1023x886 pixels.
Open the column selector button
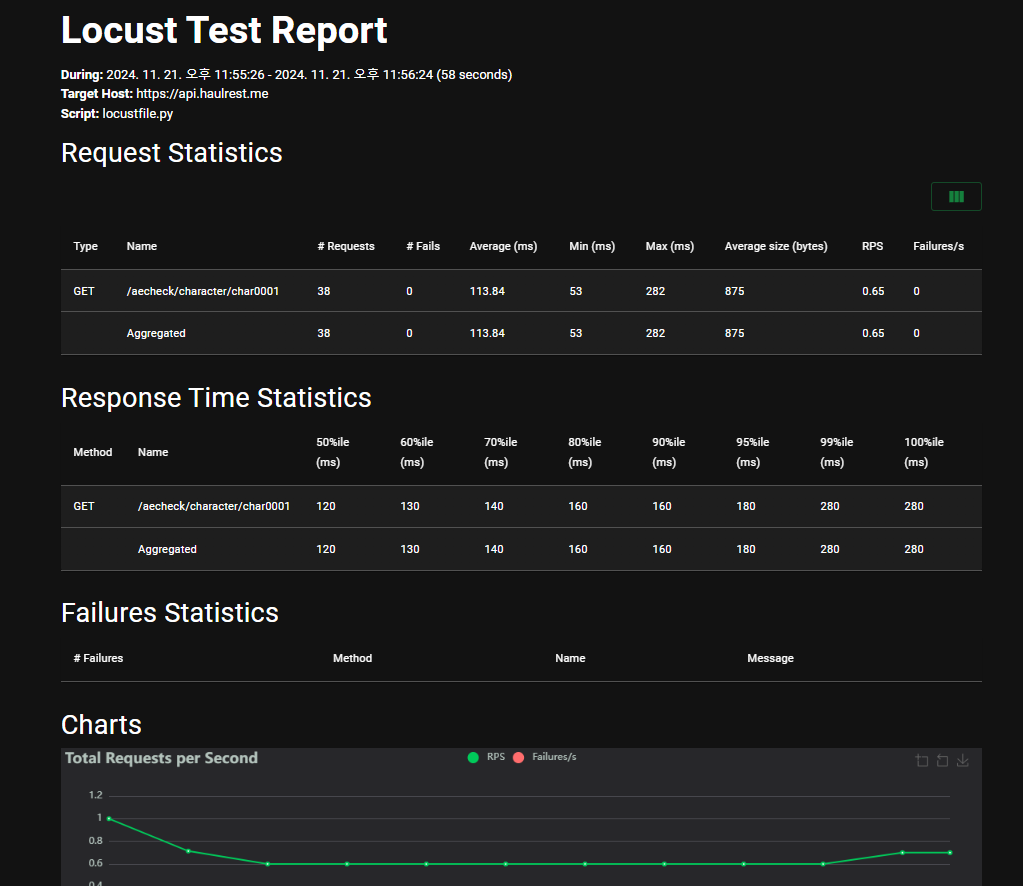pos(955,197)
